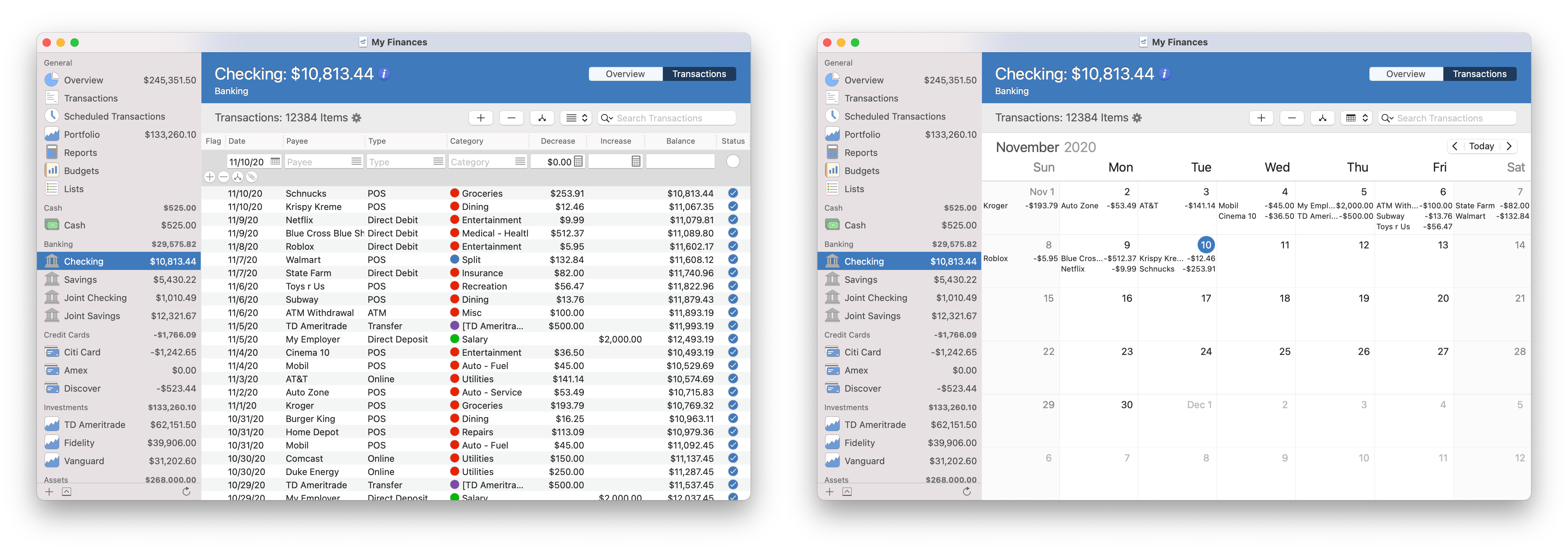The height and width of the screenshot is (558, 1568).
Task: Open the calendar view mode dropdown in the toolbar
Action: 1356,118
